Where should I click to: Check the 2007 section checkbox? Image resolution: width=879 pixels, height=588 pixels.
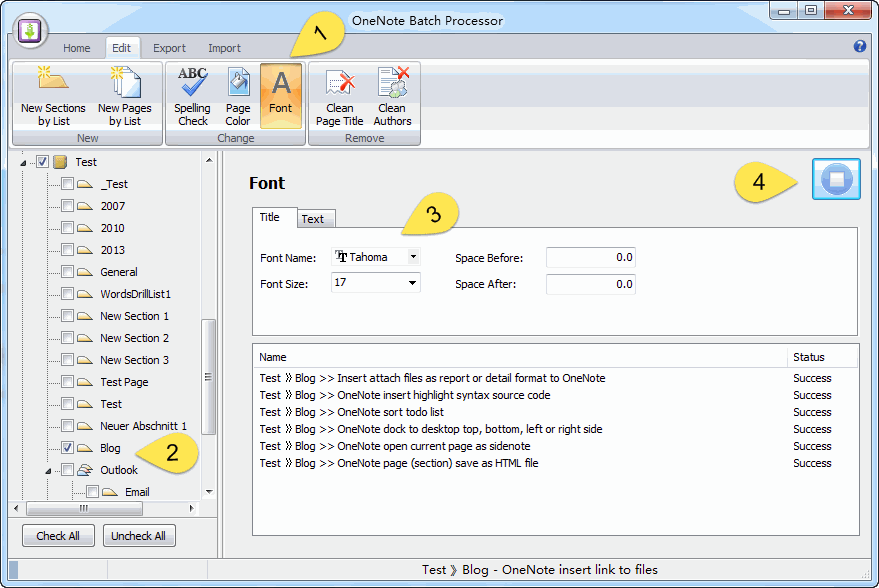coord(67,206)
